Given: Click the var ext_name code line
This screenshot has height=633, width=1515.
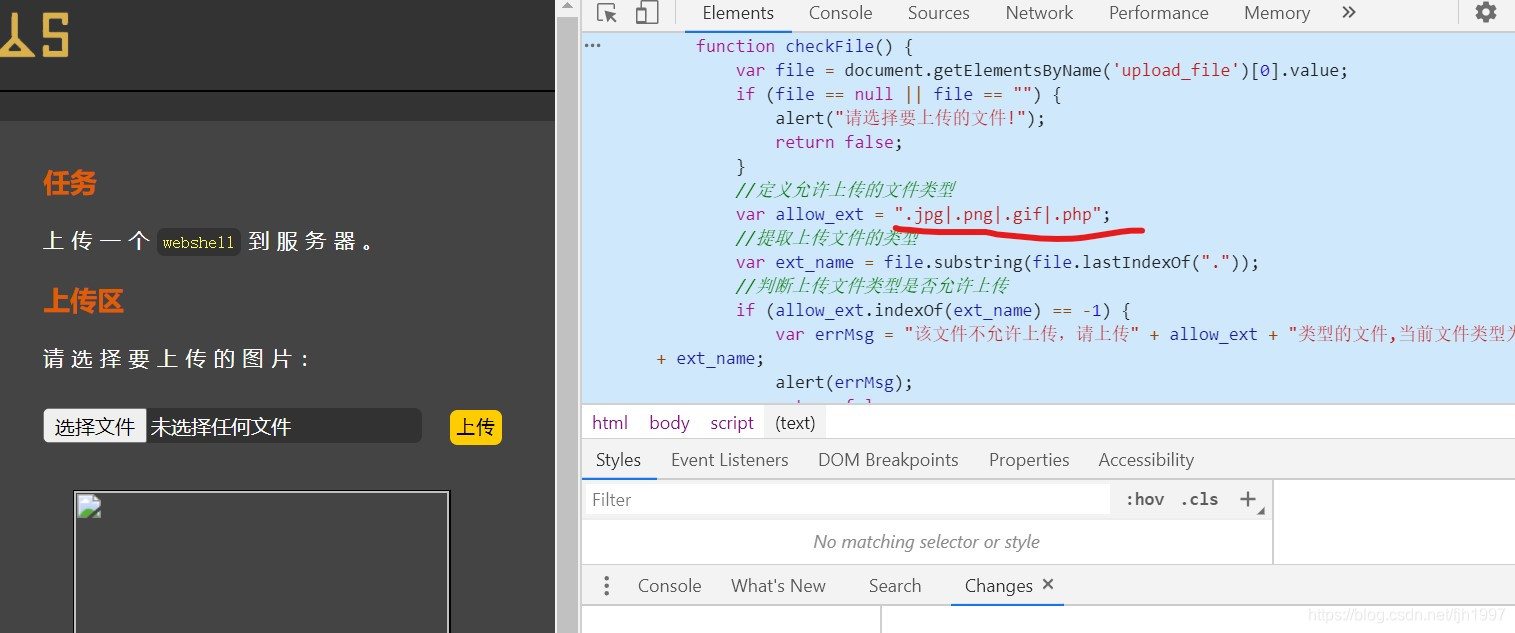Looking at the screenshot, I should [x=997, y=262].
